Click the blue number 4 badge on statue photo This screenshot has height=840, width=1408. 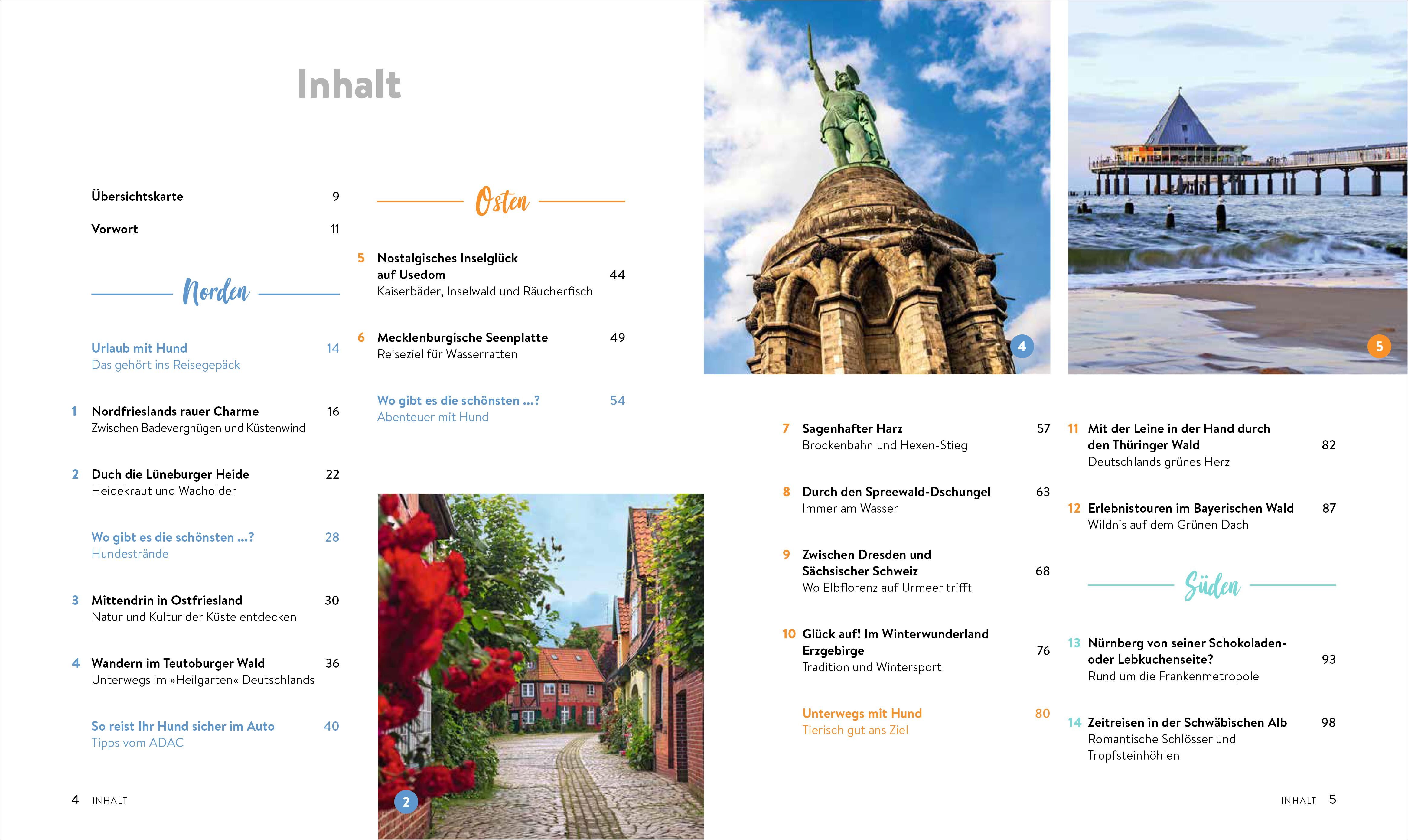pyautogui.click(x=1022, y=347)
